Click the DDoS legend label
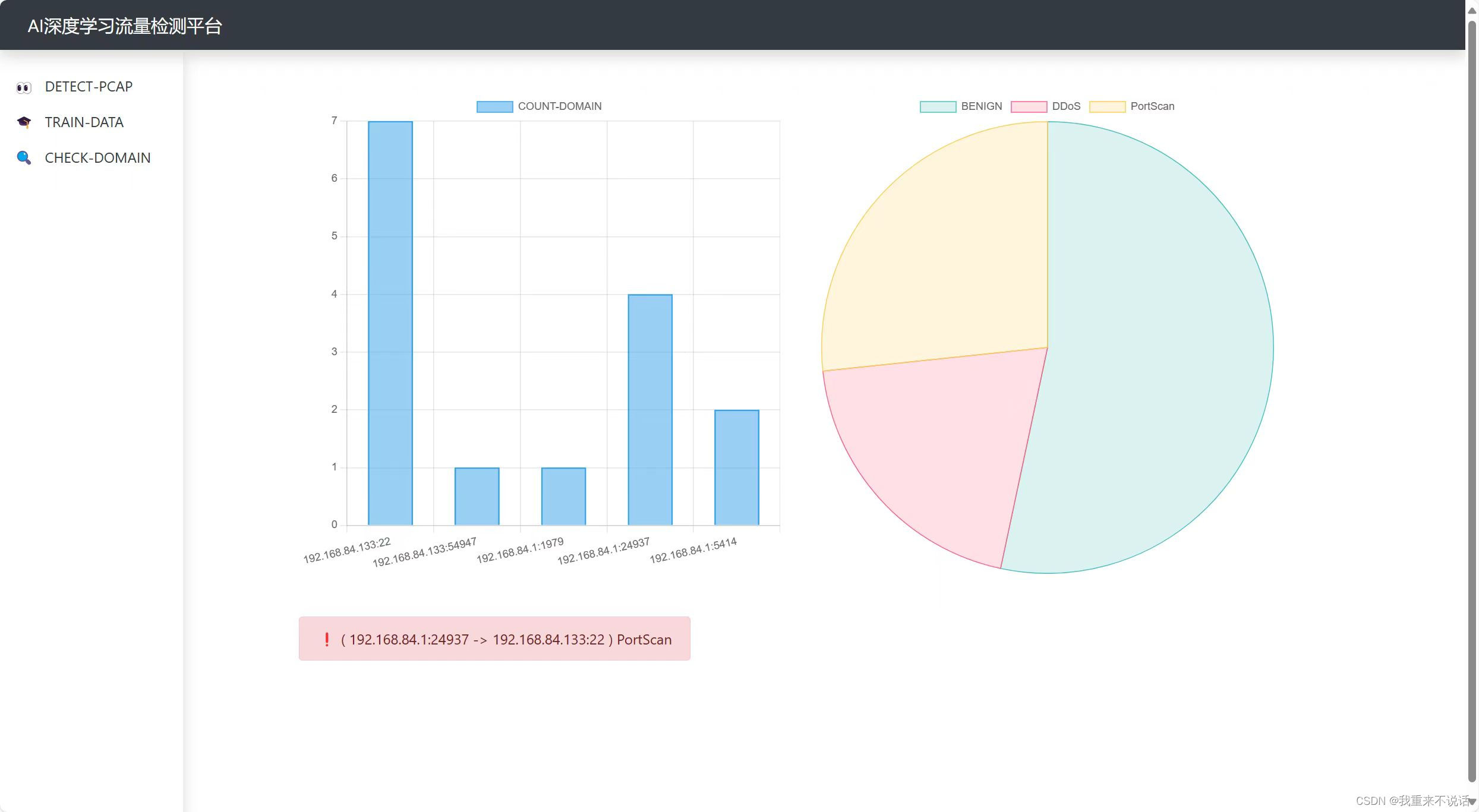Image resolution: width=1479 pixels, height=812 pixels. 1066,106
